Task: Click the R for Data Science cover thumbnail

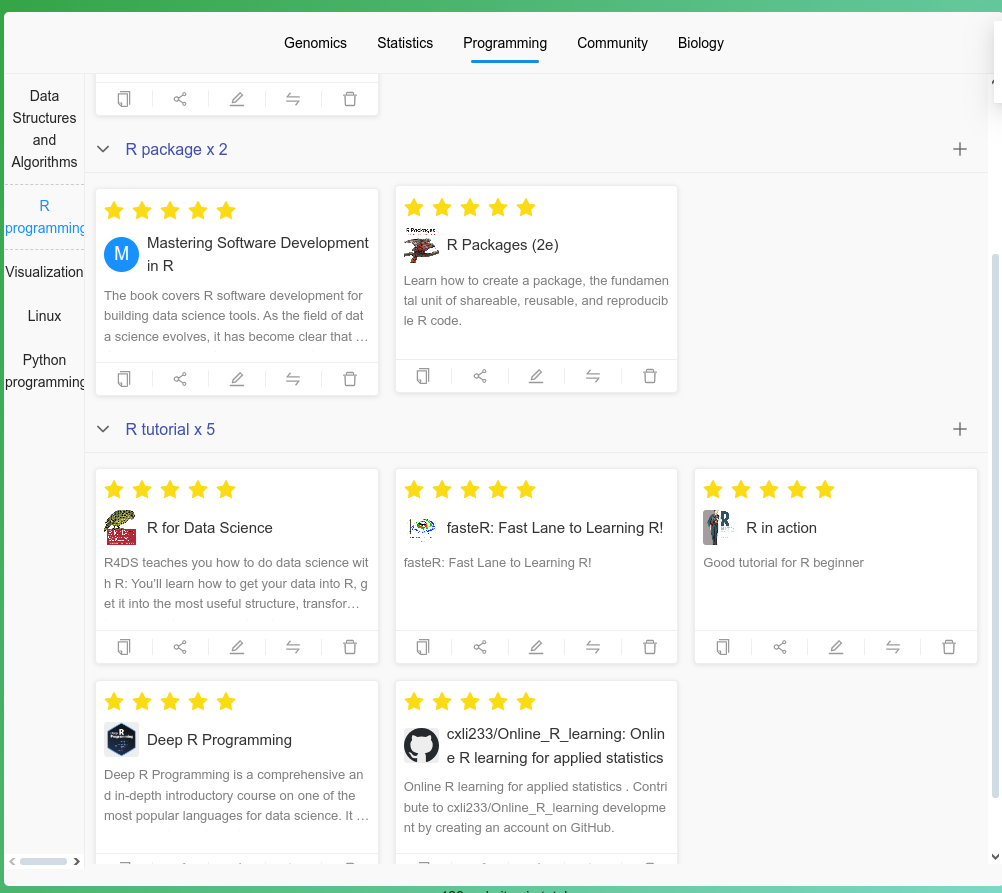Action: [x=121, y=527]
